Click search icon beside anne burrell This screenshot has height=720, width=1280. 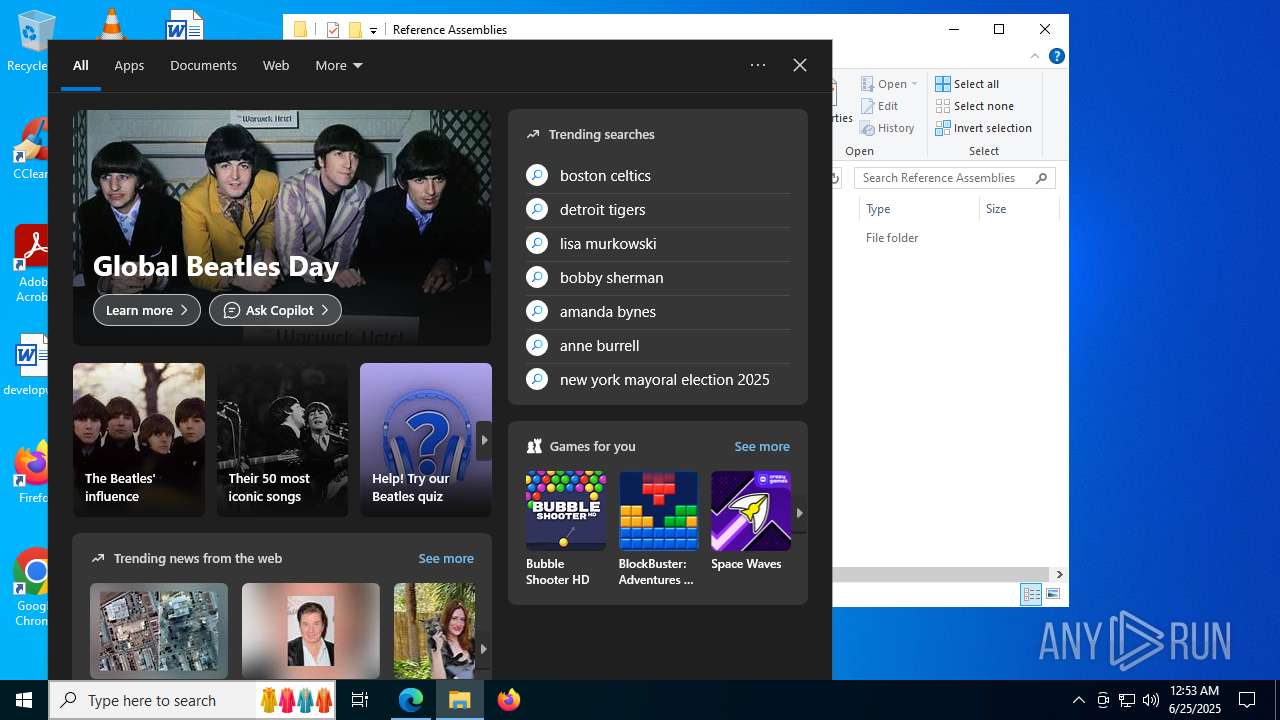(x=537, y=345)
